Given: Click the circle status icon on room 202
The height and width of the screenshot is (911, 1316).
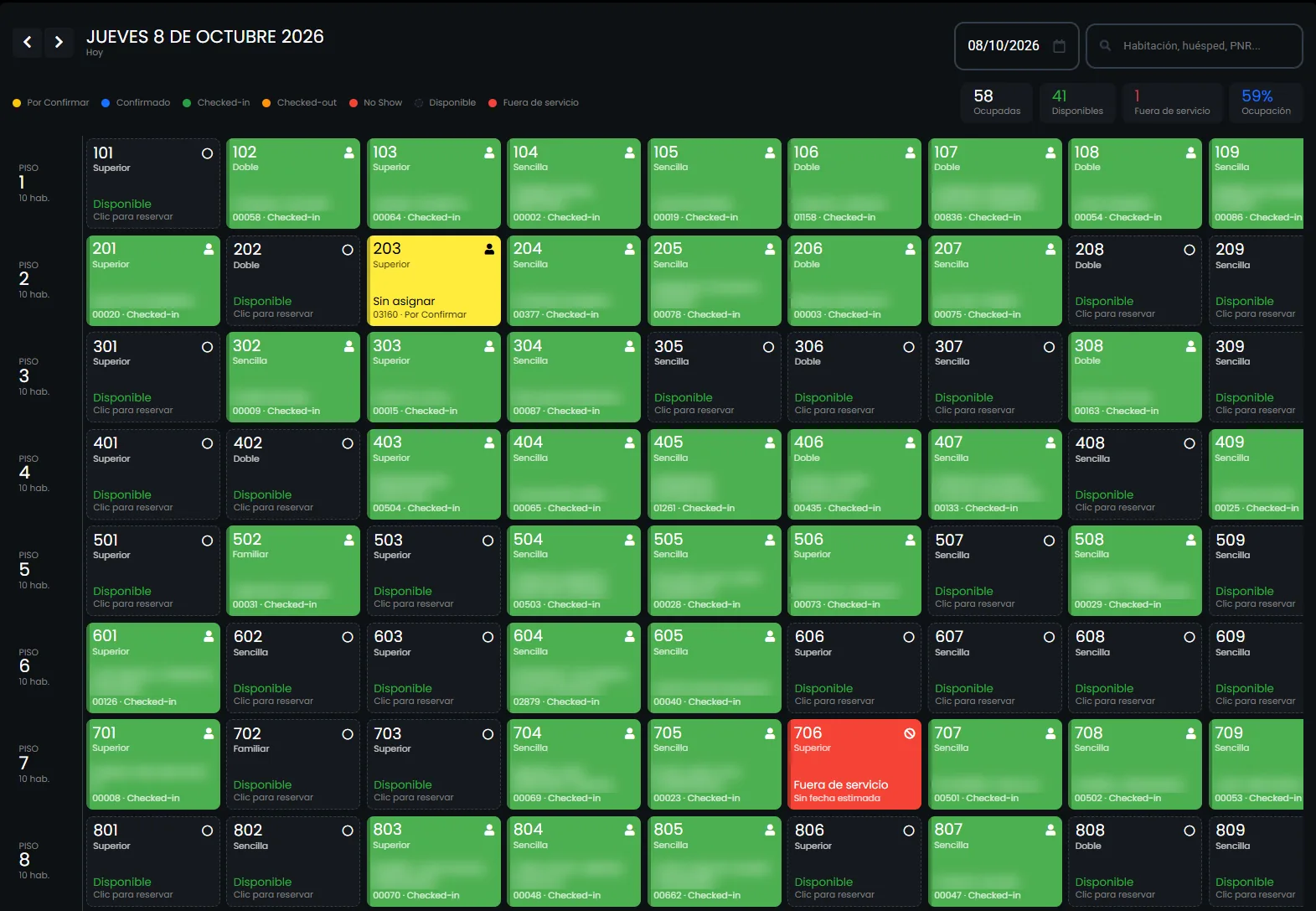Looking at the screenshot, I should (x=348, y=250).
